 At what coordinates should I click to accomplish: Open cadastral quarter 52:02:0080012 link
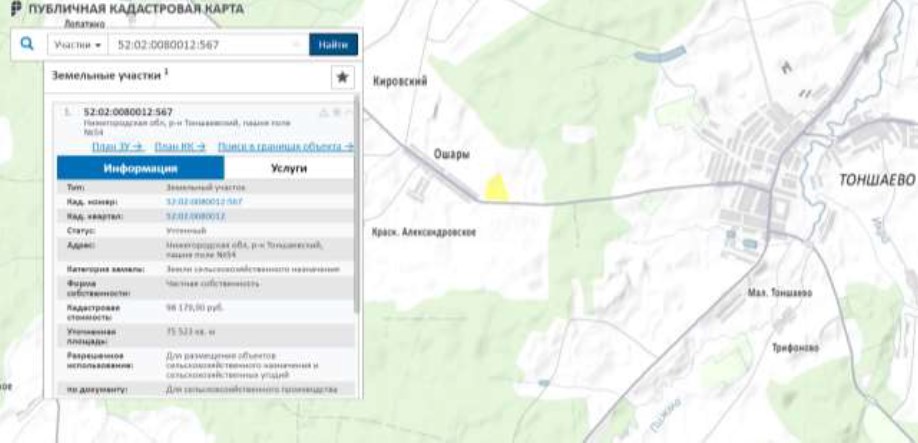click(x=194, y=215)
